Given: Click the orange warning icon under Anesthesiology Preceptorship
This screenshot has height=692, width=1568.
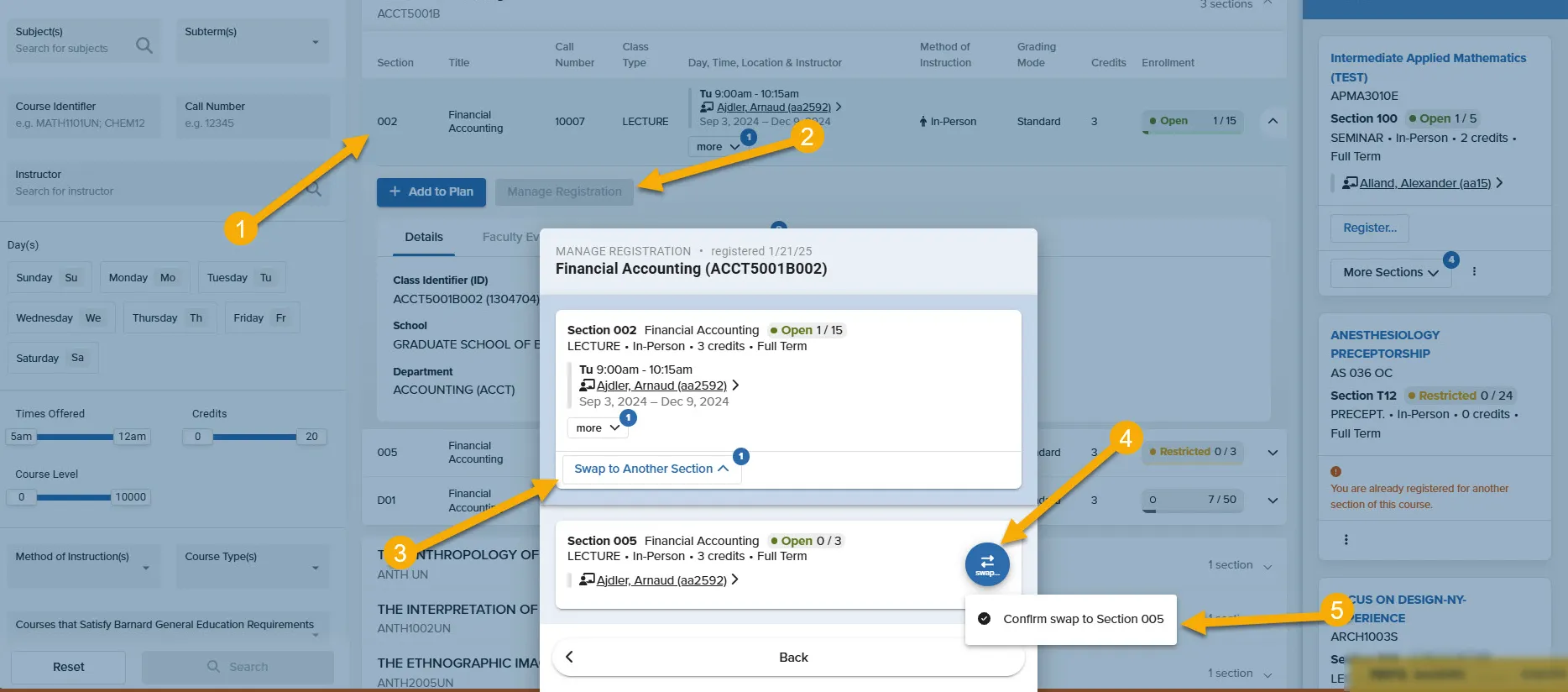Looking at the screenshot, I should pyautogui.click(x=1335, y=471).
